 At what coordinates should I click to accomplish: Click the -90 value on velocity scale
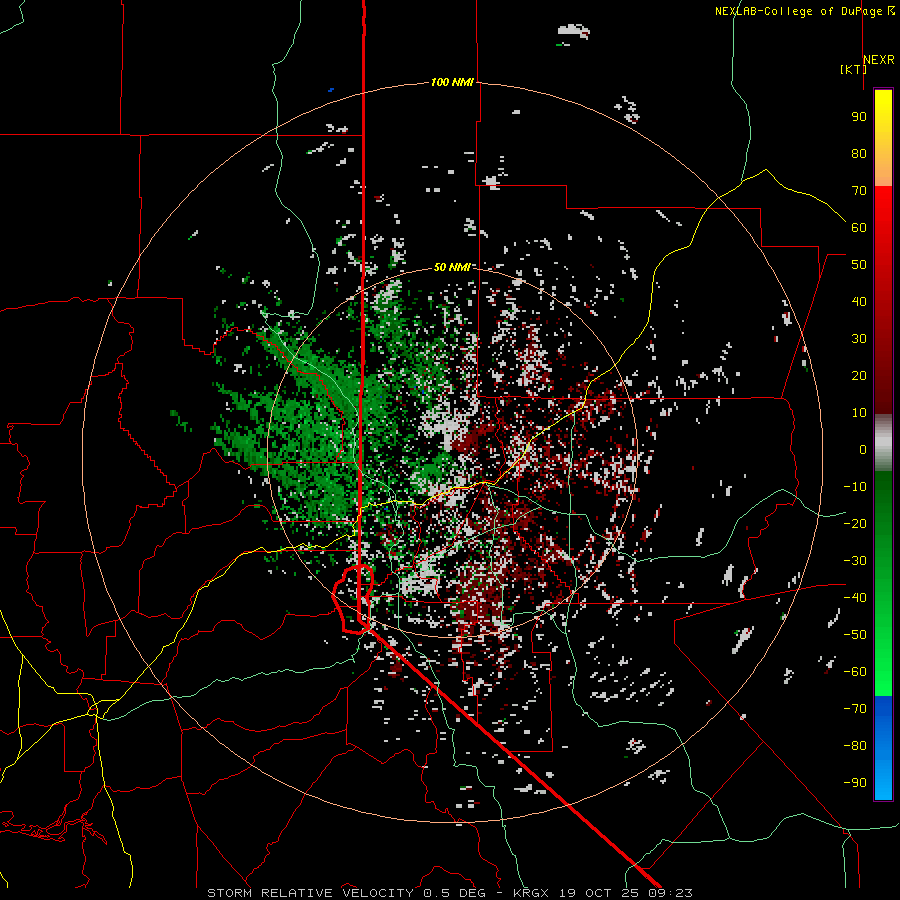click(855, 783)
